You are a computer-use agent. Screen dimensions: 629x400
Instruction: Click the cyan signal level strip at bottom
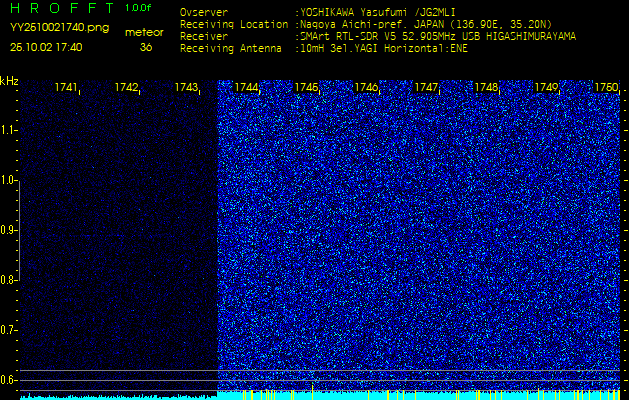[x=320, y=395]
